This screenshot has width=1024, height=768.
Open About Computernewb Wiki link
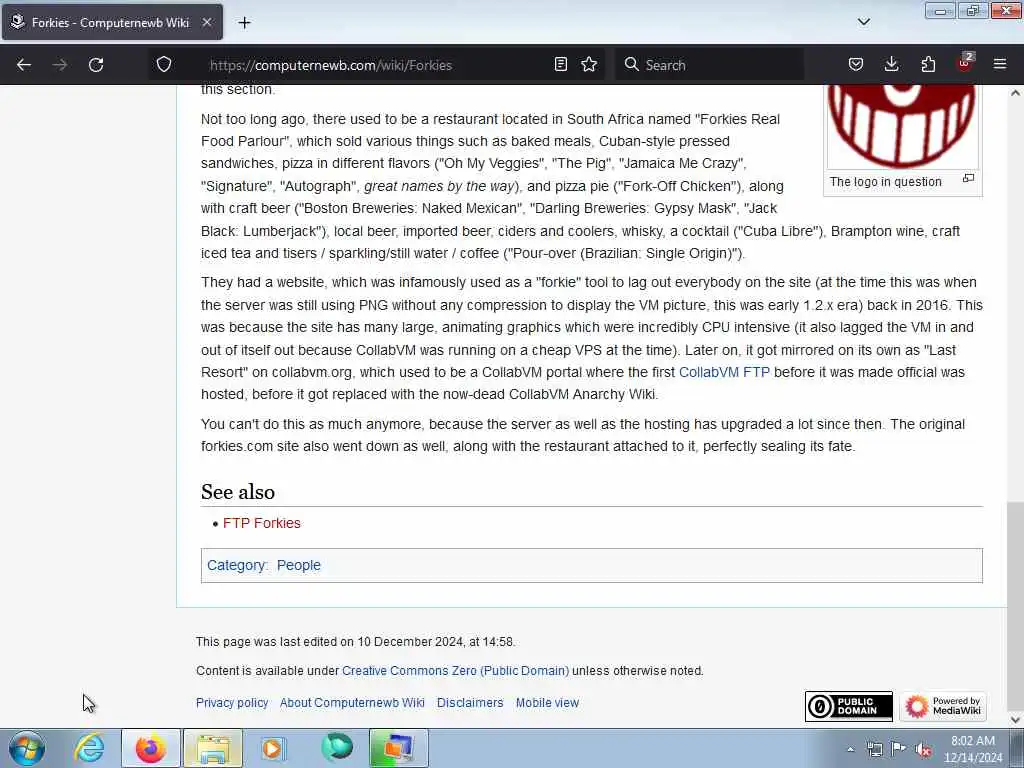point(352,703)
